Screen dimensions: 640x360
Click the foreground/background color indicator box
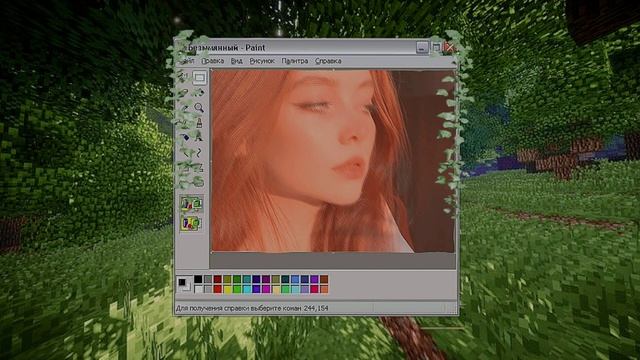pos(184,284)
